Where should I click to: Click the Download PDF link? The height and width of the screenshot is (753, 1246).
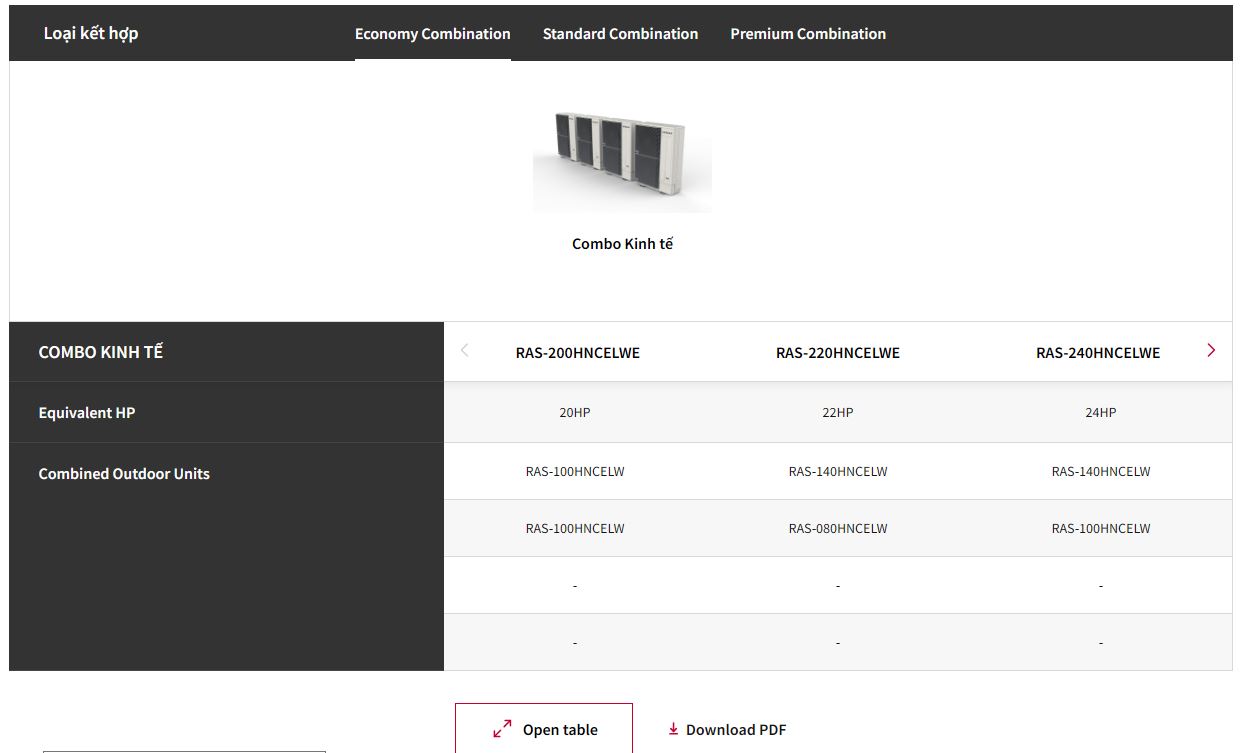point(727,730)
